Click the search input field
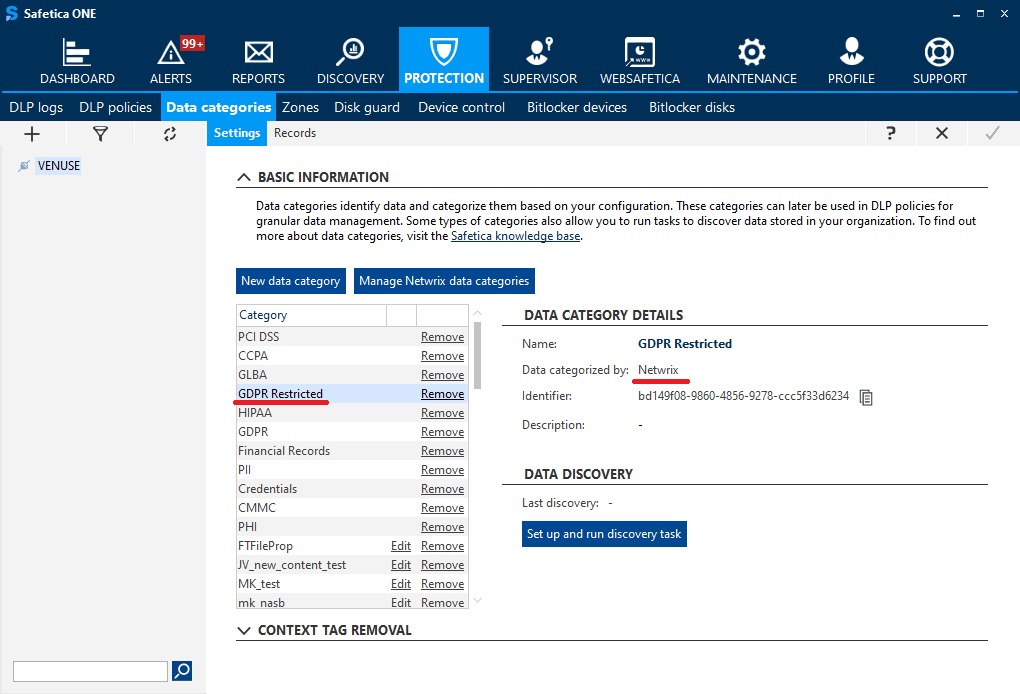 (90, 671)
